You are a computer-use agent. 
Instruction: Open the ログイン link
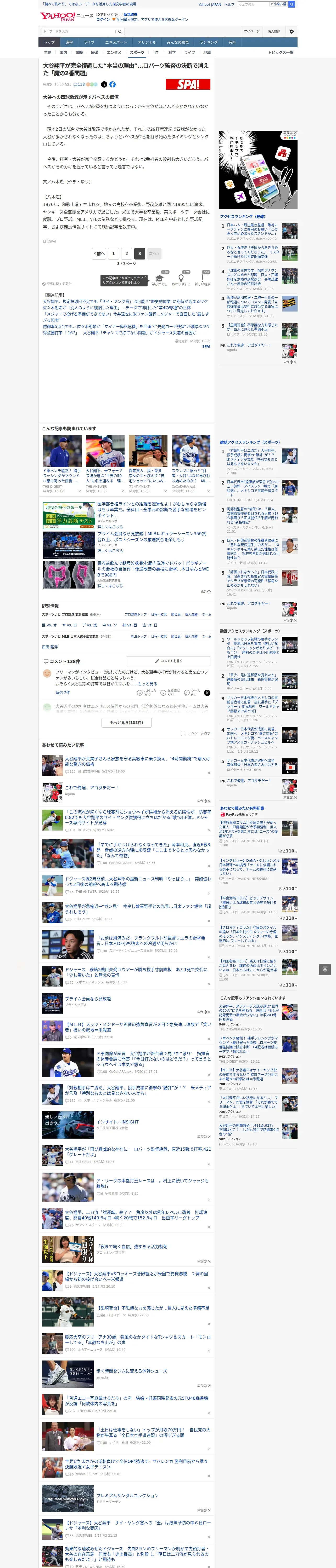(103, 20)
